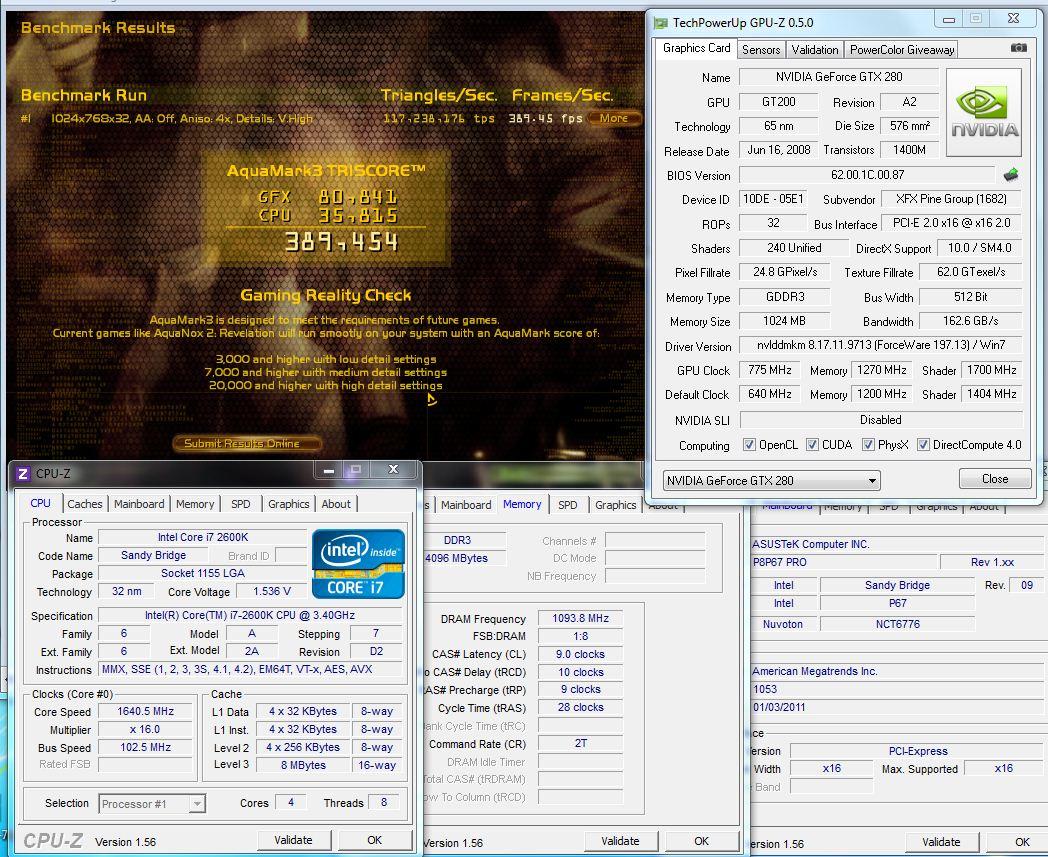Click the Bus Speed value 102.5 MHz
The image size is (1048, 857).
point(146,747)
